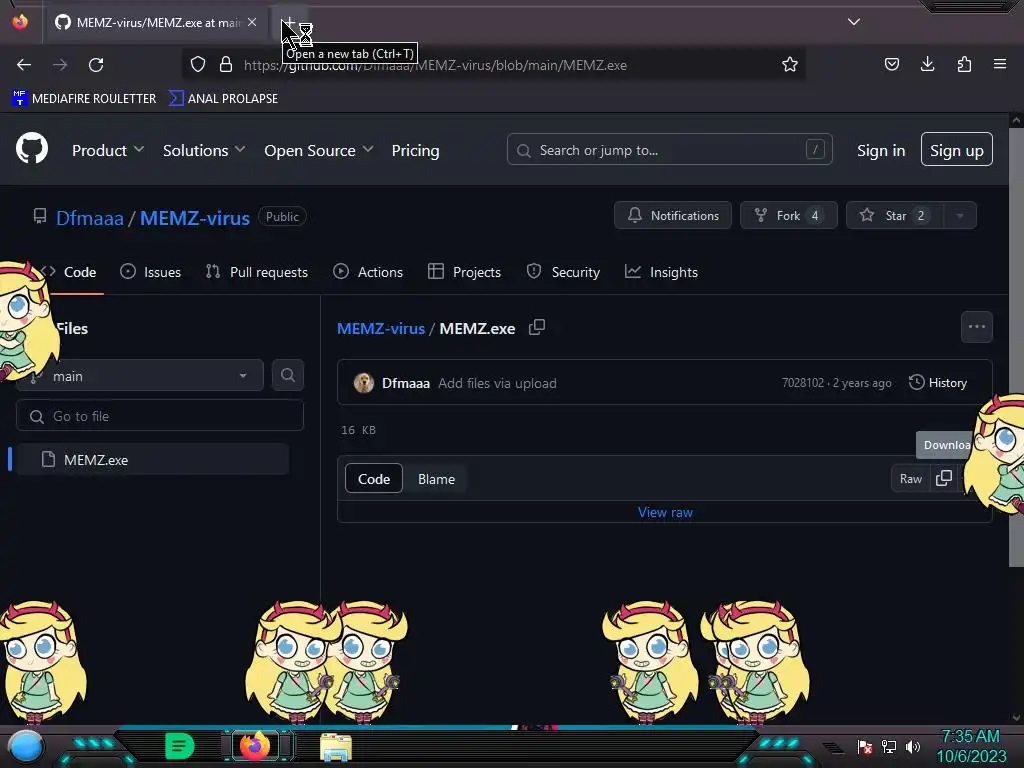Open the Dfmaaa owner link
Screen dimensions: 1024x768
point(89,217)
